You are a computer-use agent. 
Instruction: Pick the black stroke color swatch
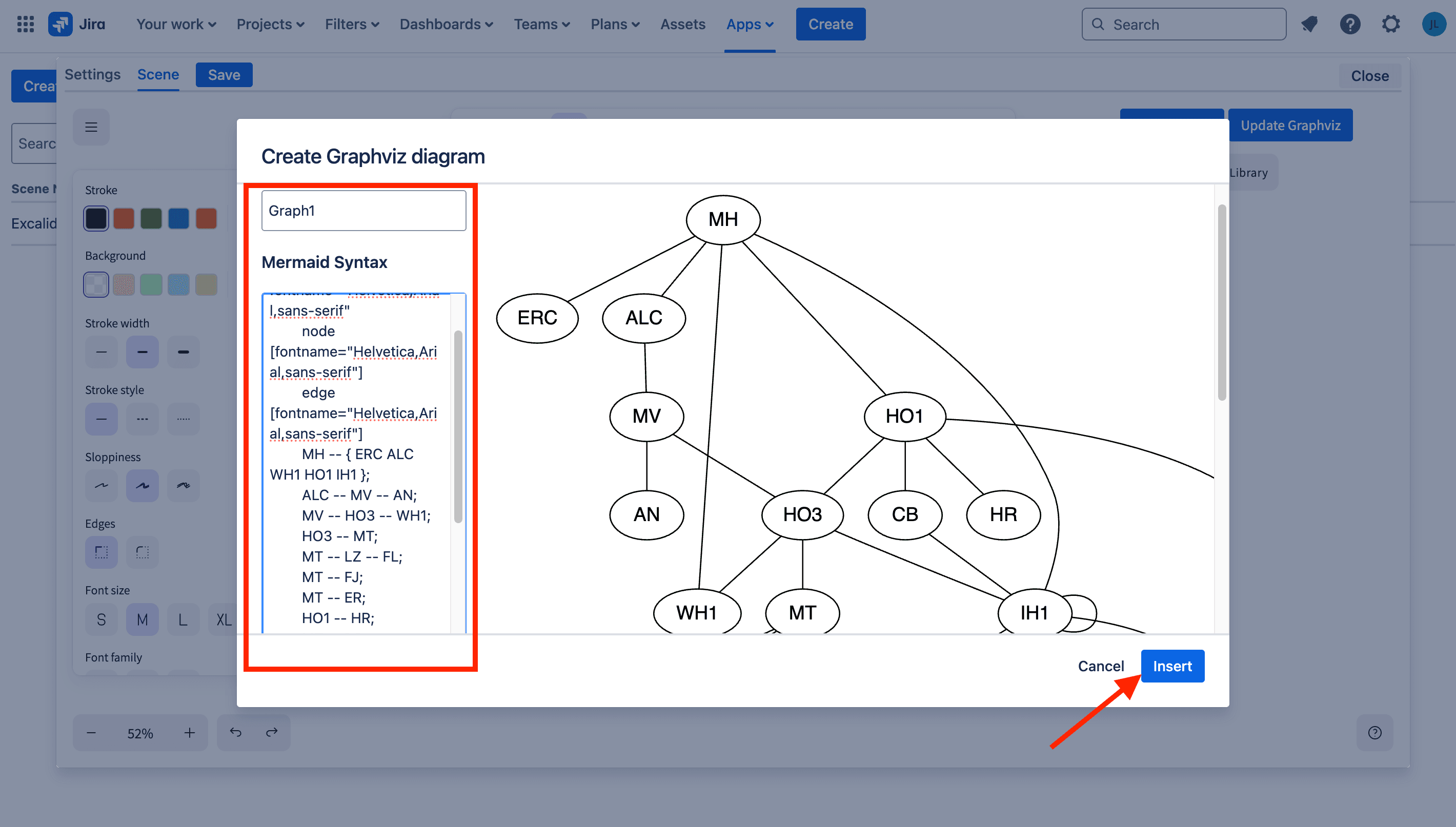[x=96, y=219]
